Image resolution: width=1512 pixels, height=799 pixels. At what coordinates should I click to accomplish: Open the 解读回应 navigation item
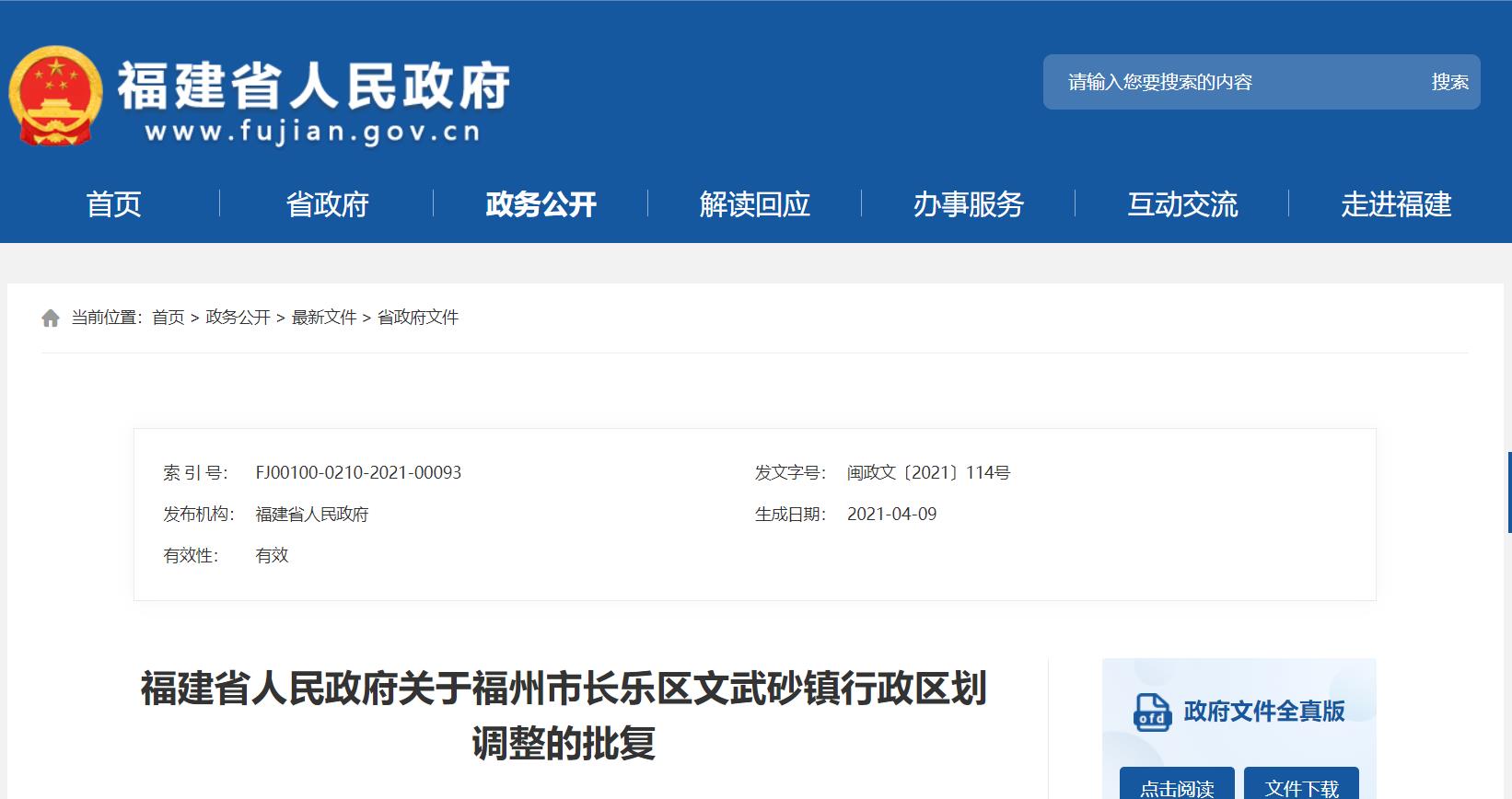coord(754,203)
